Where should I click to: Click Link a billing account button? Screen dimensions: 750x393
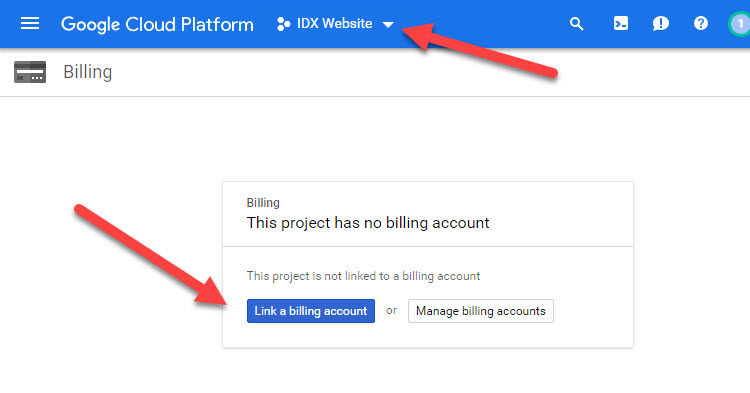click(x=311, y=311)
